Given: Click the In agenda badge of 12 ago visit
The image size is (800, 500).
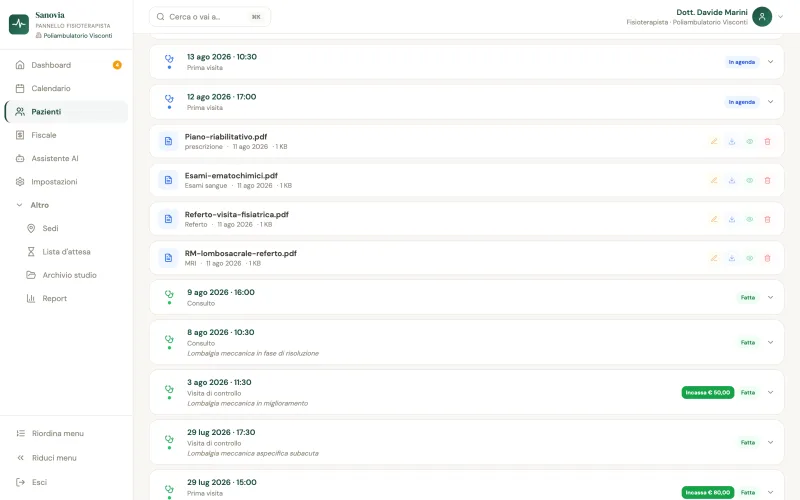Looking at the screenshot, I should (x=741, y=102).
